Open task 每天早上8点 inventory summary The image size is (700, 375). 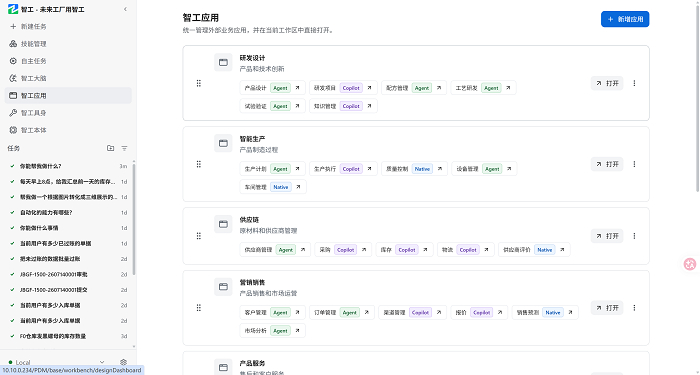click(x=68, y=182)
